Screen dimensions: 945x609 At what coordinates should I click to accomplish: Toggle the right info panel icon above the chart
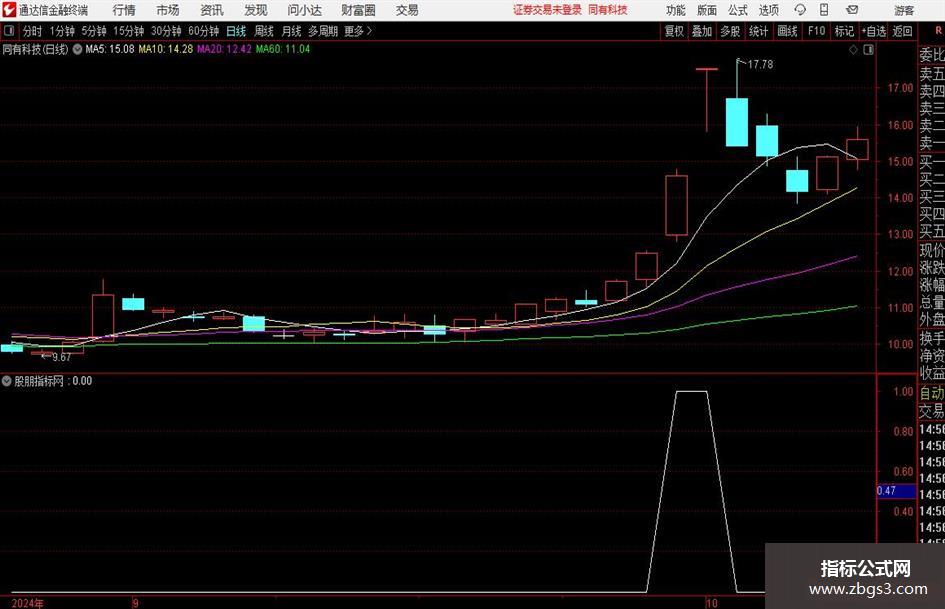click(868, 50)
